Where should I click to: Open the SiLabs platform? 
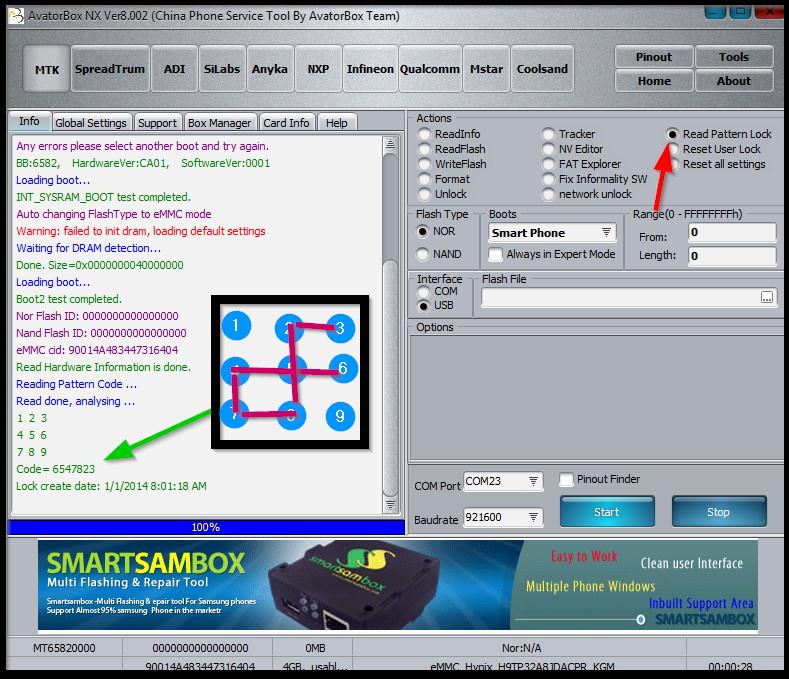pos(222,69)
